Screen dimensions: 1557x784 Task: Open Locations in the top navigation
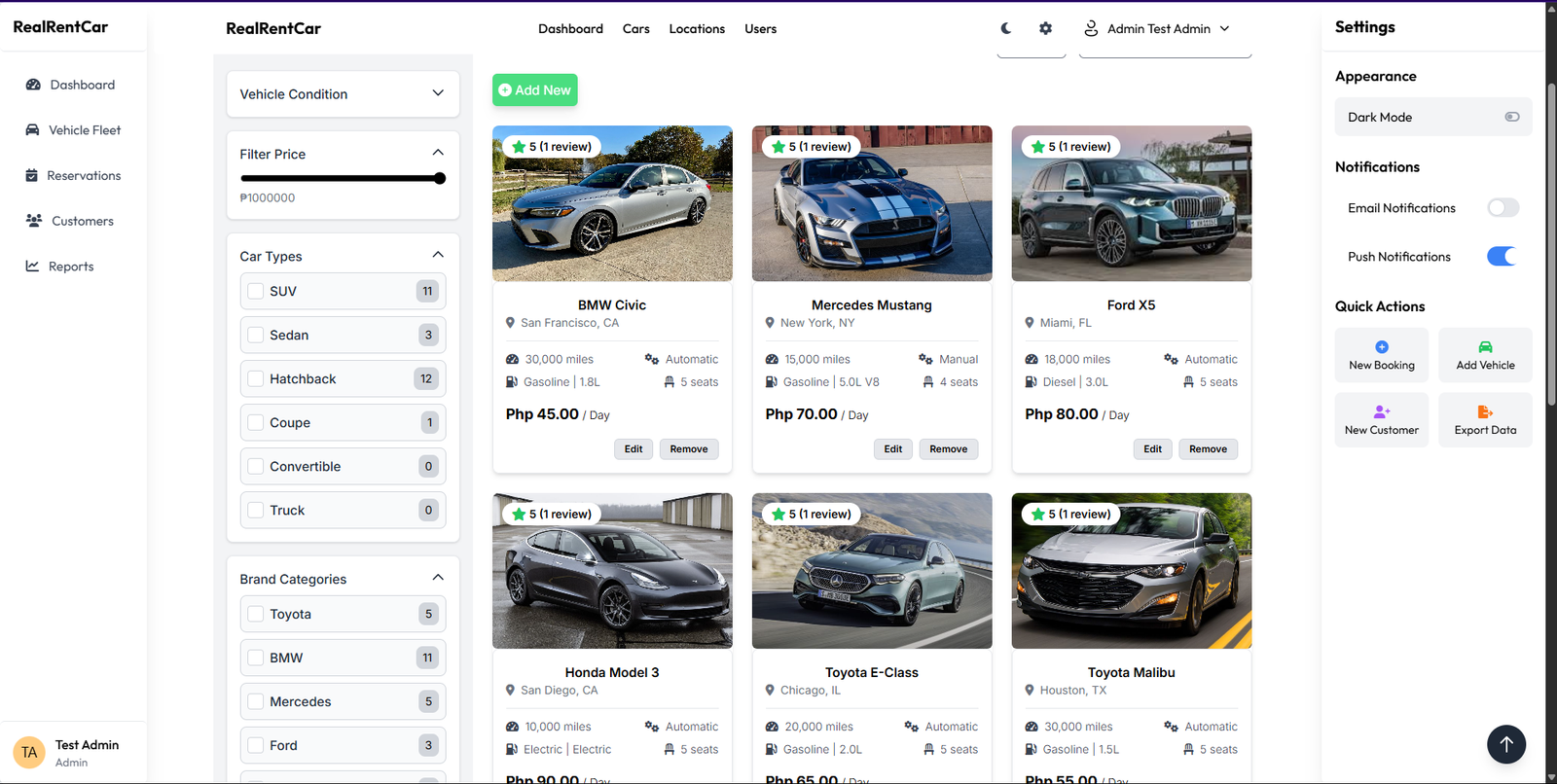pos(697,29)
